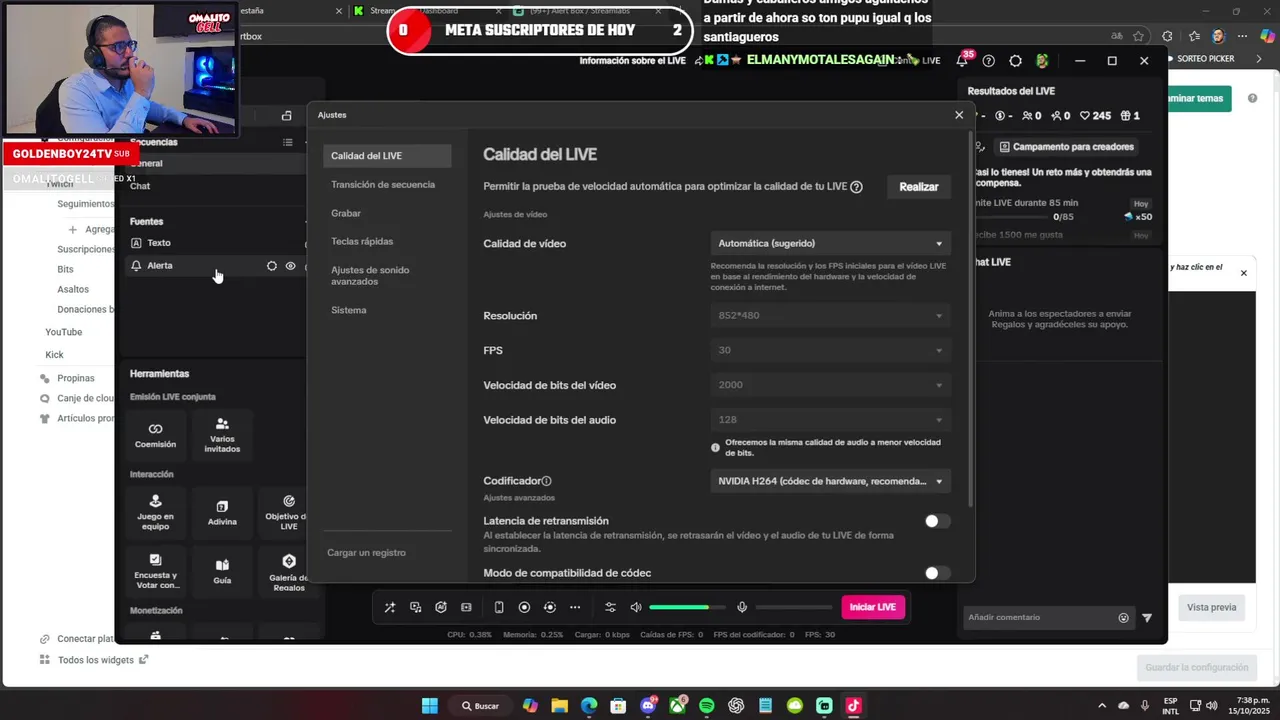This screenshot has width=1280, height=720.
Task: Open the Varios invitados tool
Action: tap(222, 434)
